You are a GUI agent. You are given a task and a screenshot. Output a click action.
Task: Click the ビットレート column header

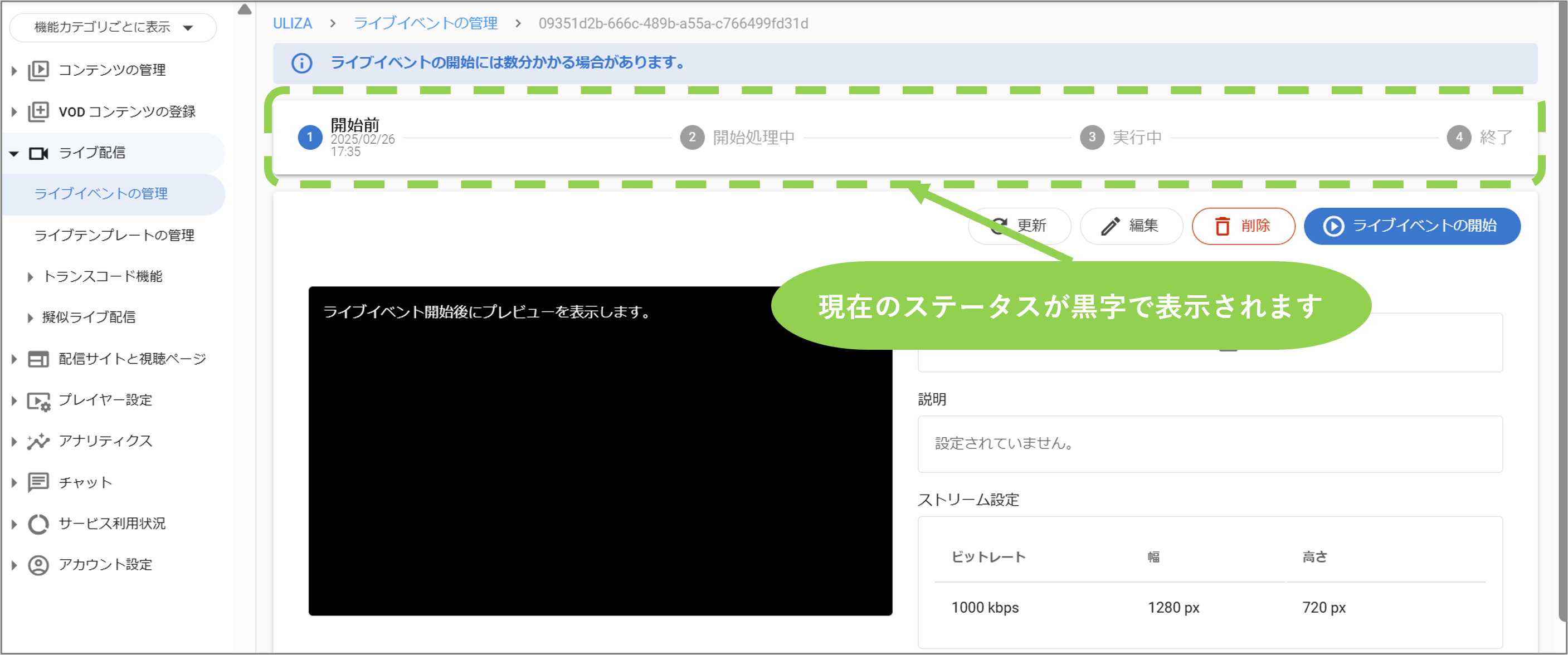tap(988, 557)
